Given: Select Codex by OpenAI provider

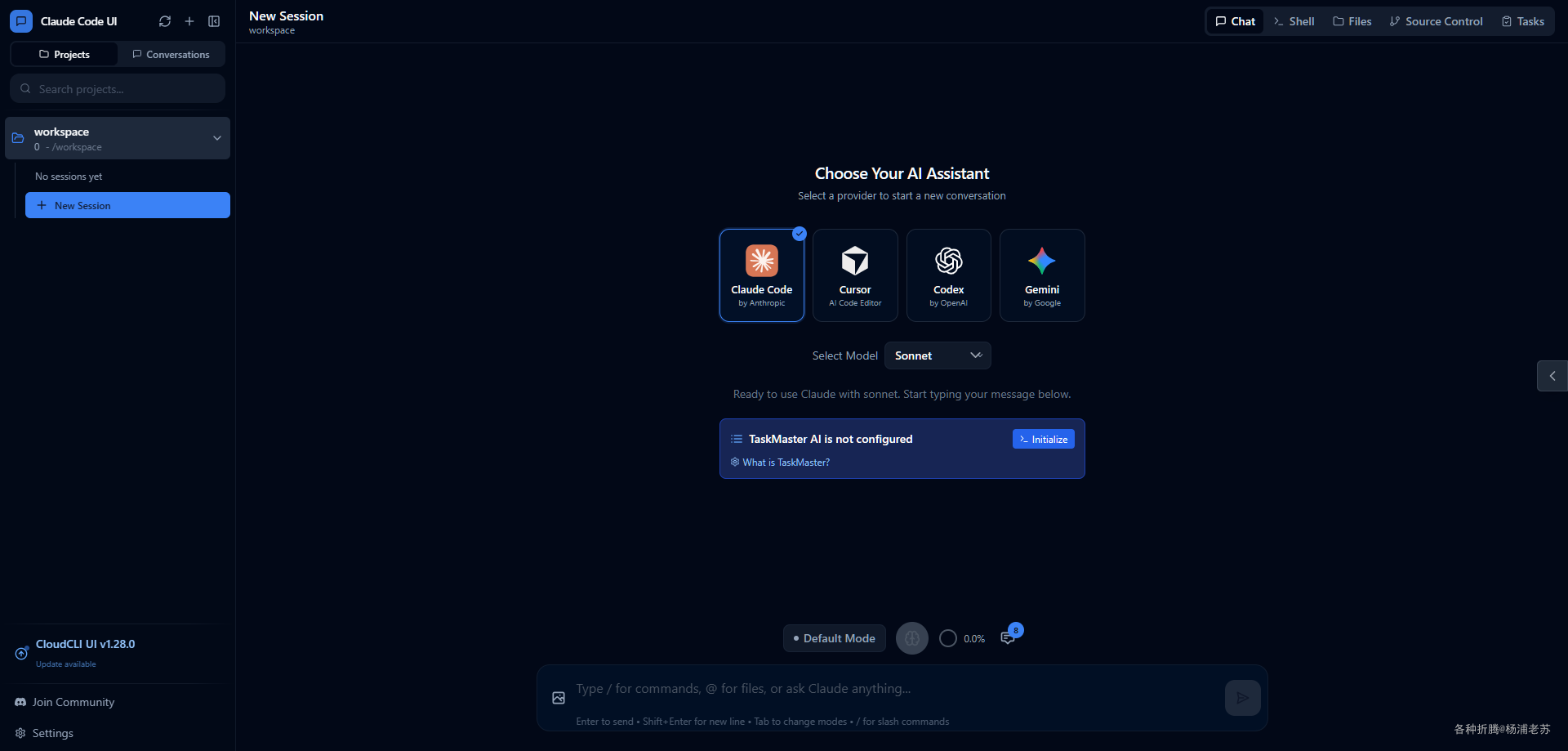Looking at the screenshot, I should 949,275.
